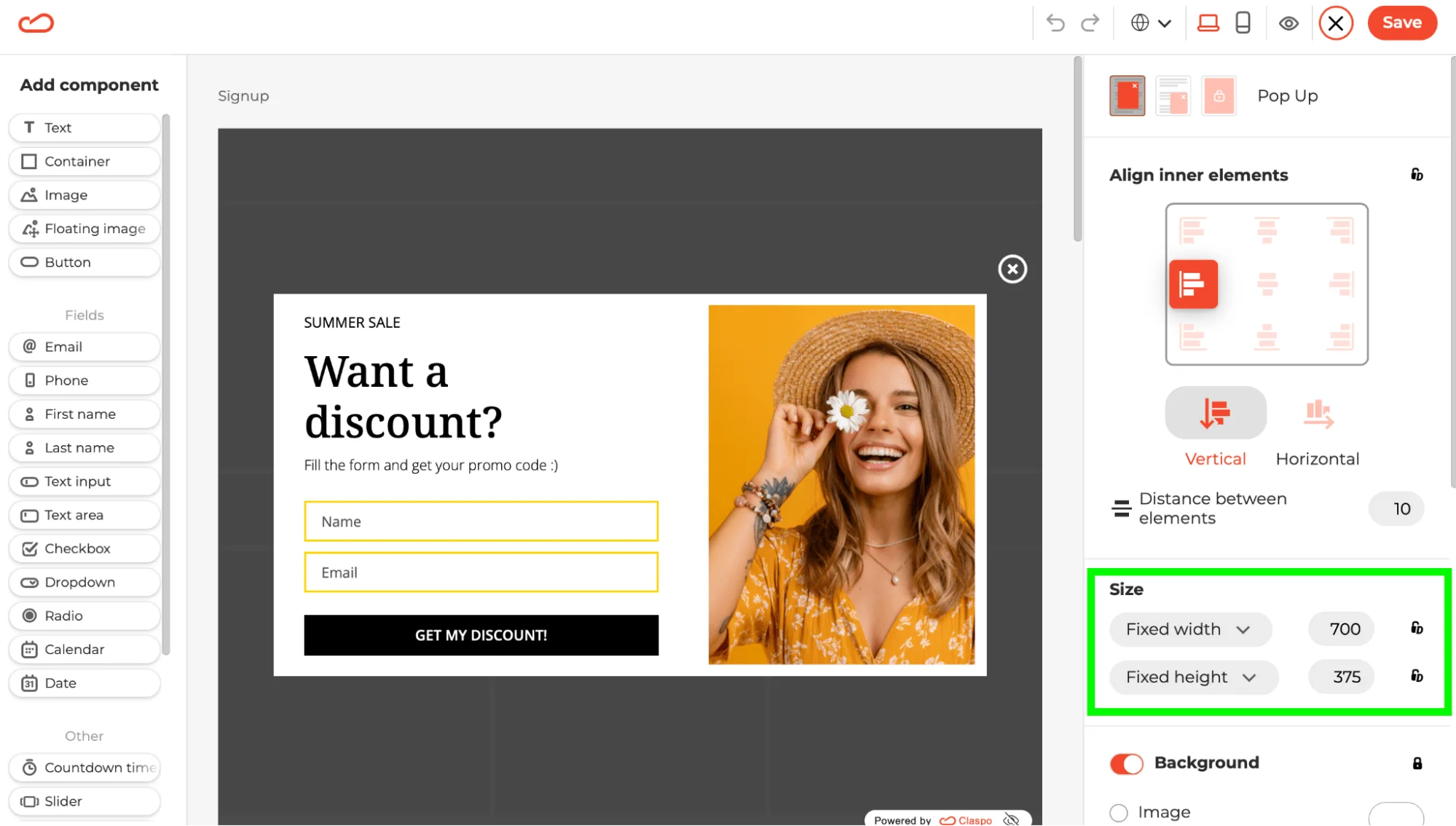Expand the language globe dropdown
This screenshot has height=826, width=1456.
pos(1151,23)
